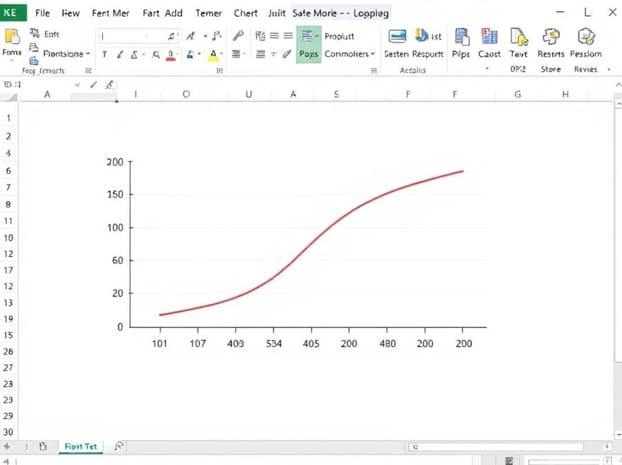Click the Caost chart icon
622x465 pixels.
(x=489, y=36)
